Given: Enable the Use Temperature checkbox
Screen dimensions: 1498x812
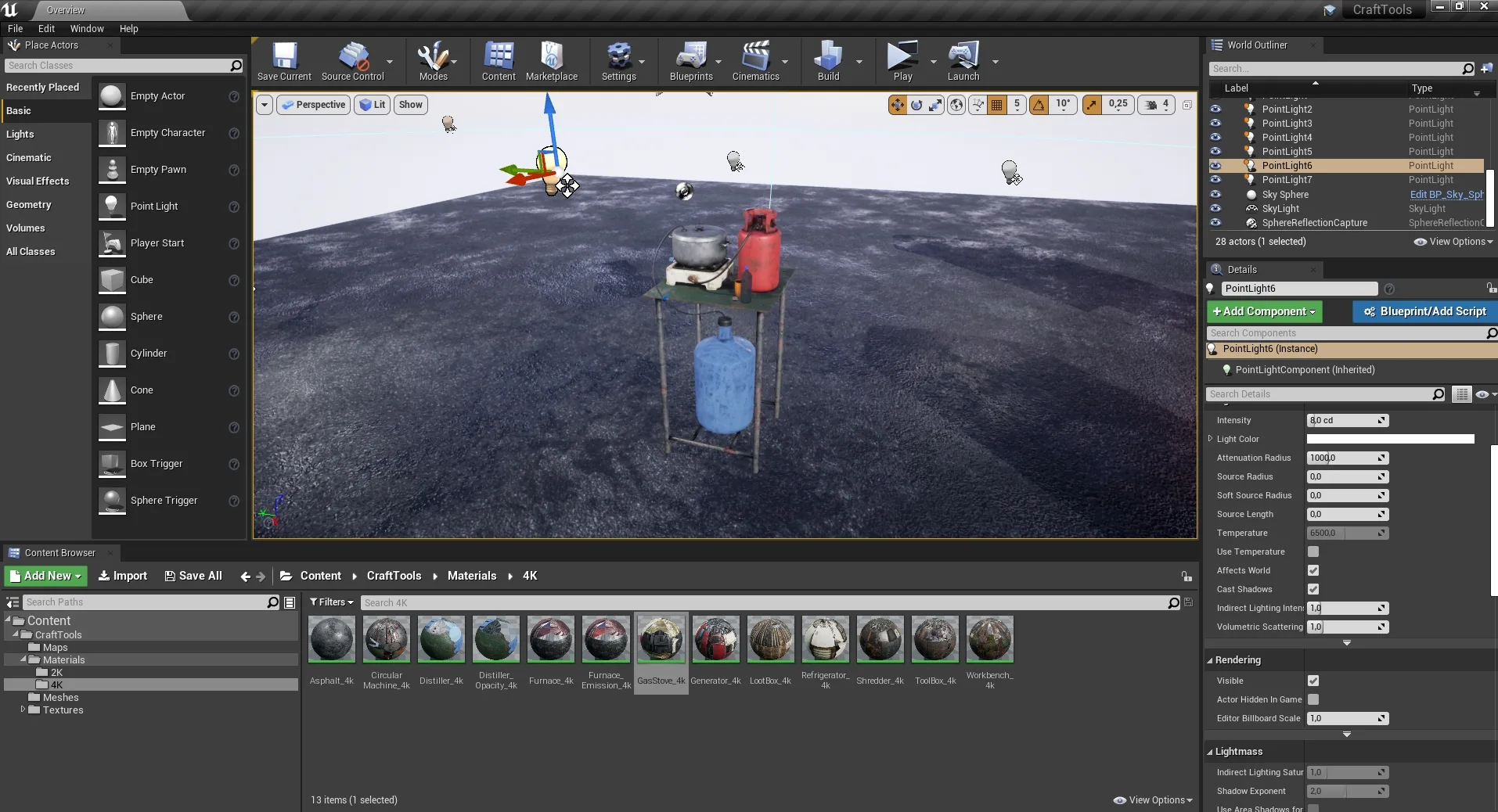Looking at the screenshot, I should (1313, 552).
